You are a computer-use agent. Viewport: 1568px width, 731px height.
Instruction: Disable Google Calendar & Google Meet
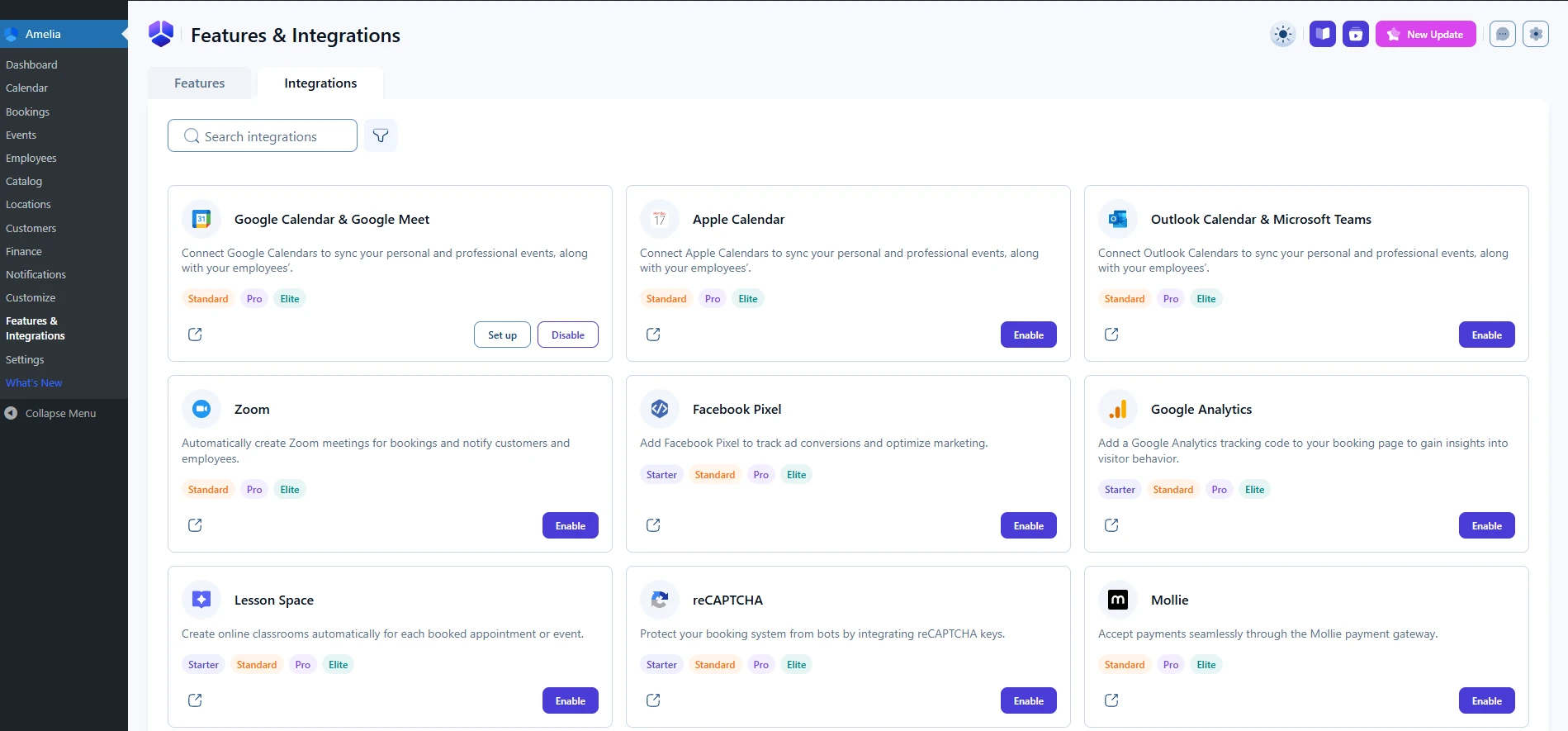(567, 335)
